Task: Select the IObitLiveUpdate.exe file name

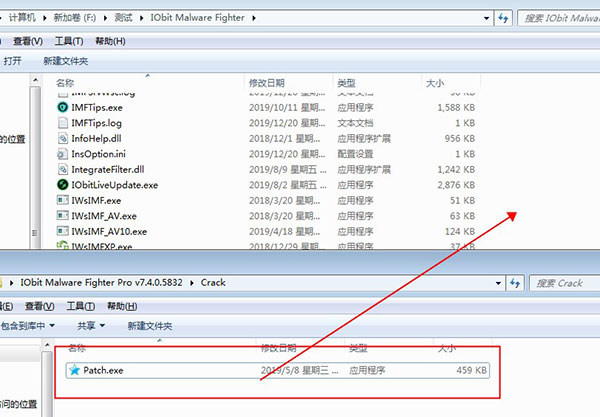Action: [114, 185]
